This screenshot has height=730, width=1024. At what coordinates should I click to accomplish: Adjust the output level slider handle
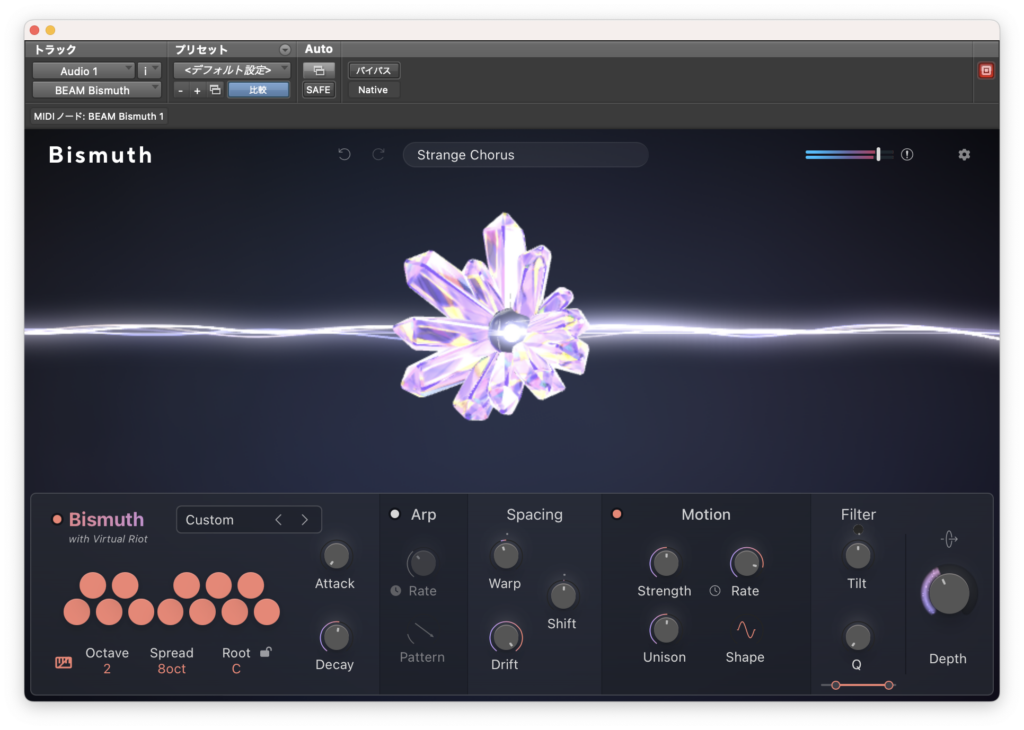tap(878, 155)
